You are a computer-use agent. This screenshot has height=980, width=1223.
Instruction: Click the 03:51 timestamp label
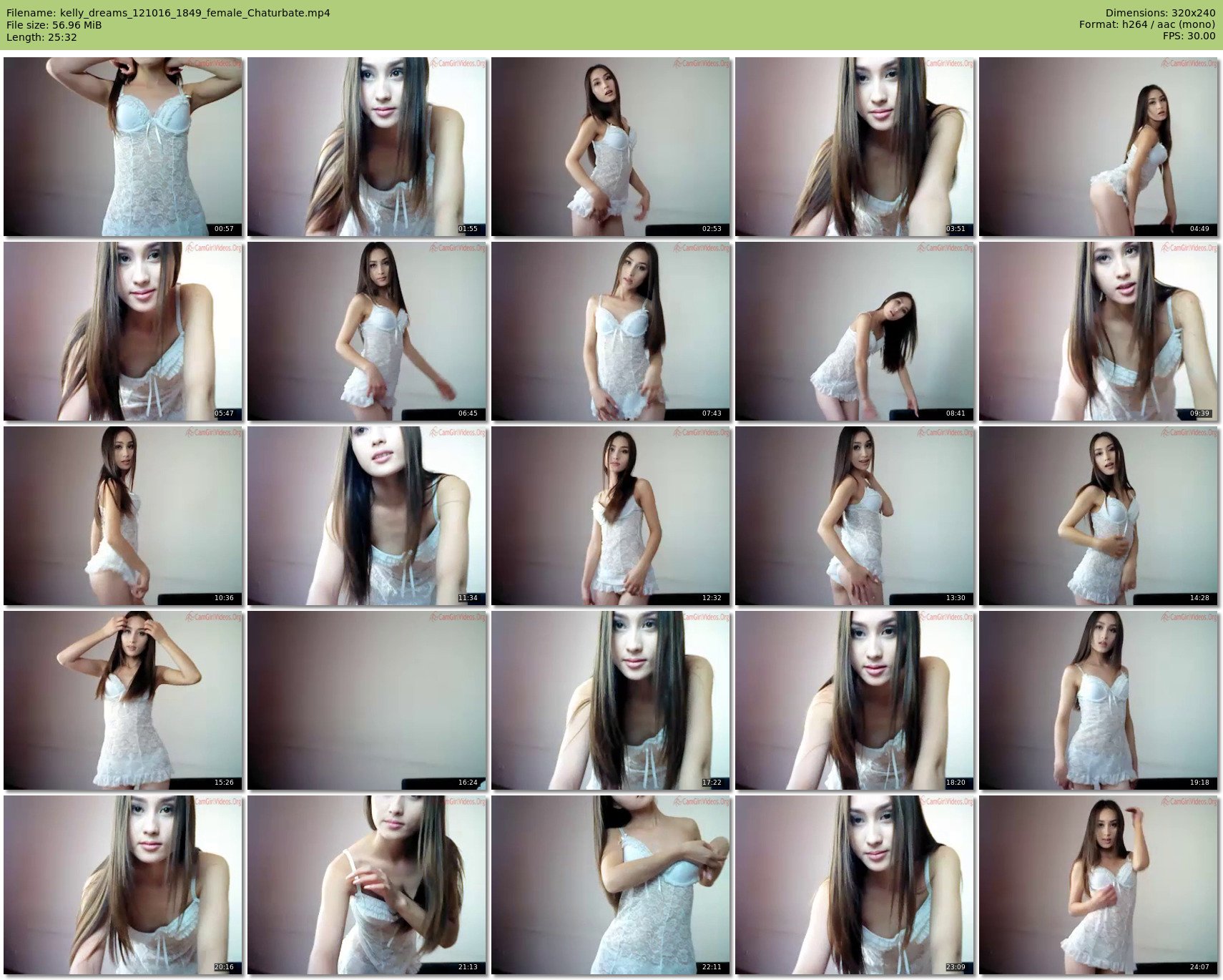pyautogui.click(x=956, y=229)
